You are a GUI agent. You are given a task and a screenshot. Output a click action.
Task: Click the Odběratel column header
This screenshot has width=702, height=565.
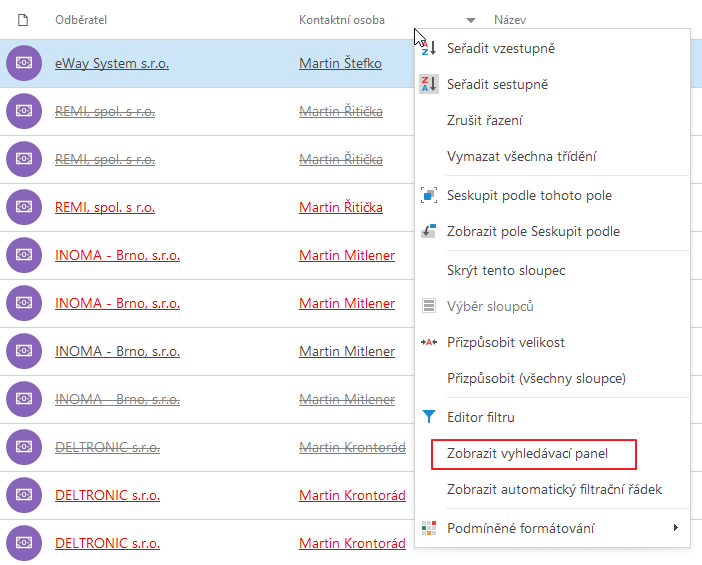(x=81, y=20)
